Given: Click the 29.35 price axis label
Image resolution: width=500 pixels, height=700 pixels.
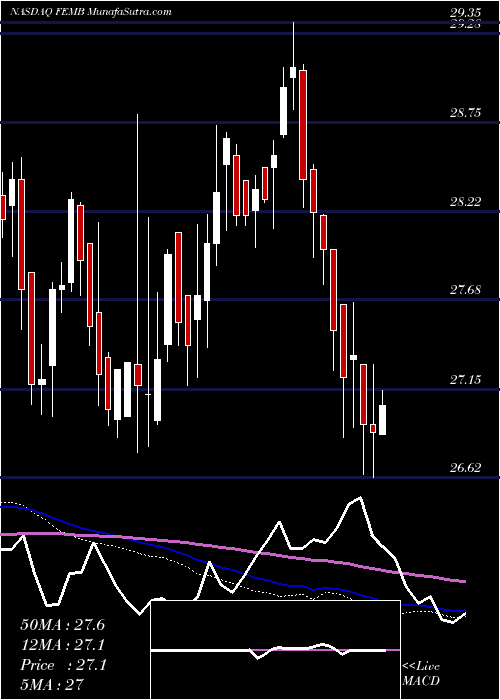Looking at the screenshot, I should (466, 13).
